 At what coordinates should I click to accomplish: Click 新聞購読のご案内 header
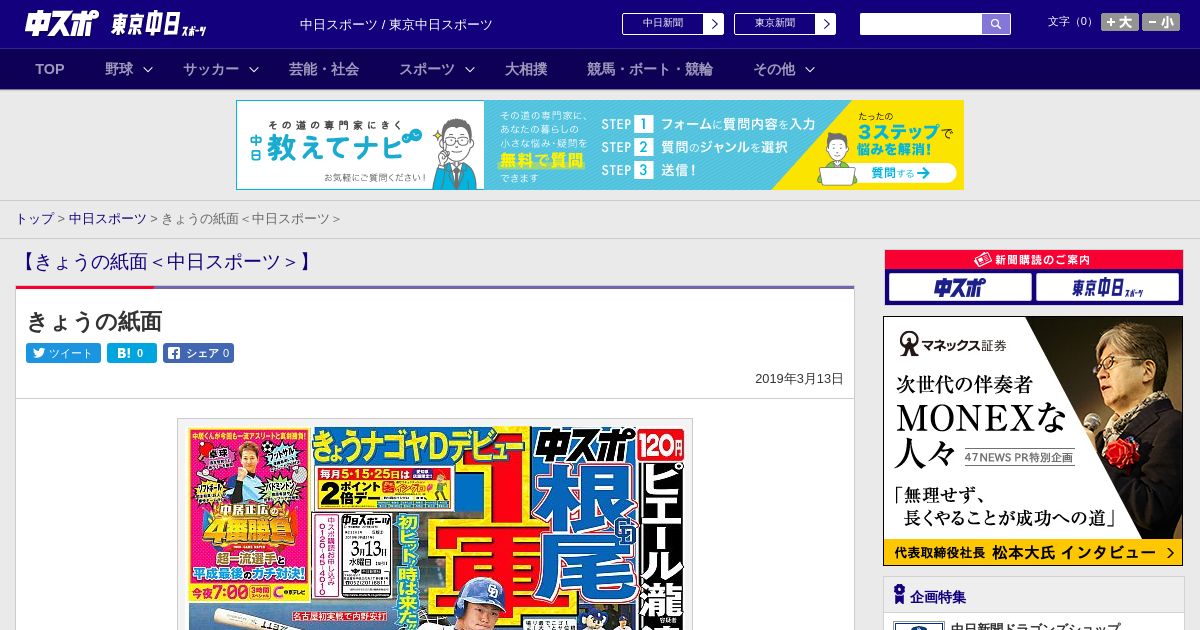tap(1033, 260)
